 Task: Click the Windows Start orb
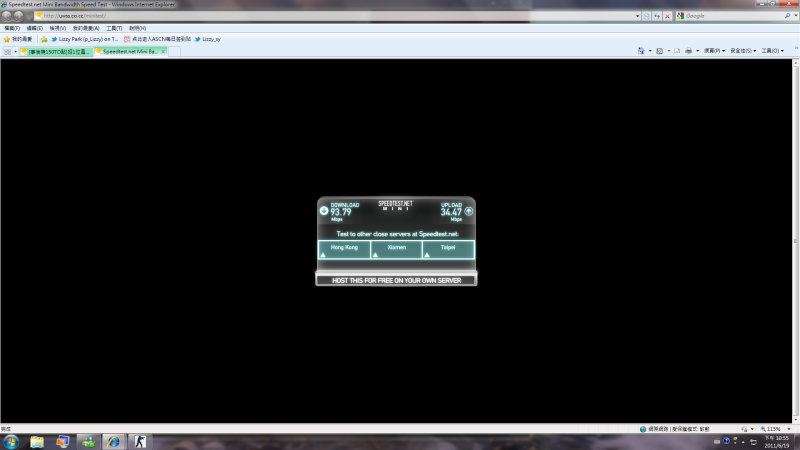pyautogui.click(x=11, y=441)
